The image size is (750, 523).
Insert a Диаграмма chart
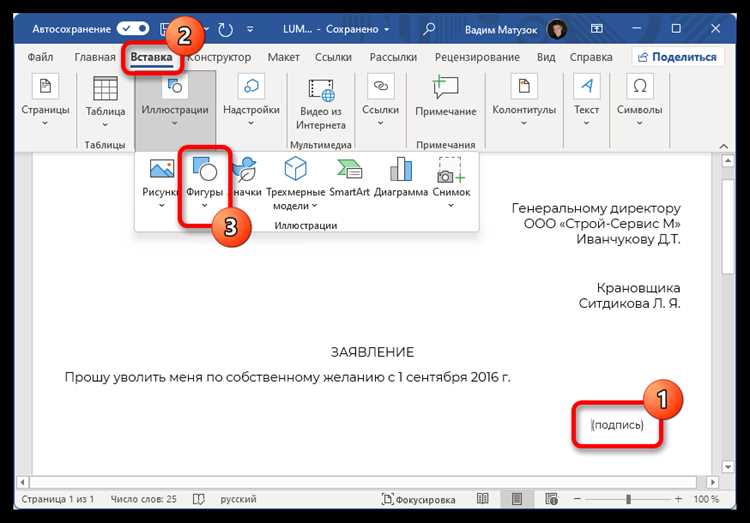tap(401, 178)
